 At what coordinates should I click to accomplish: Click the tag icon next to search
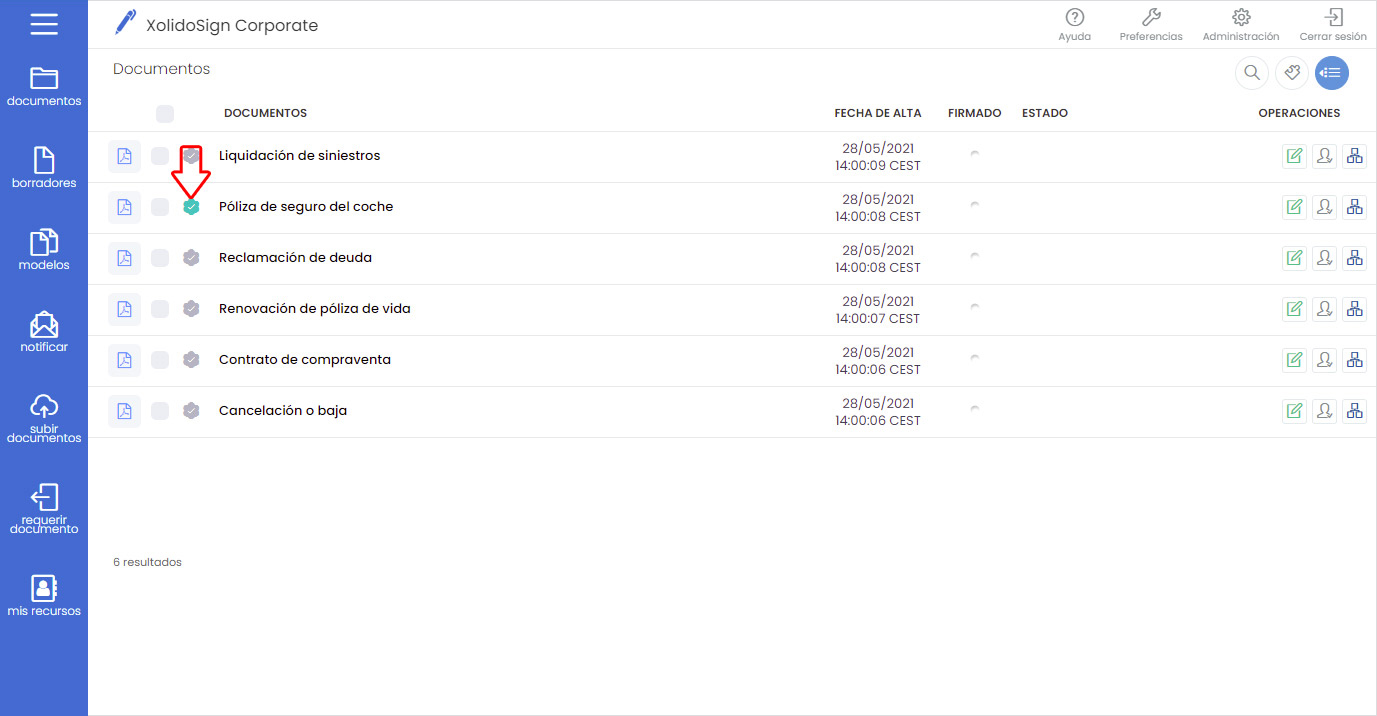pos(1291,73)
